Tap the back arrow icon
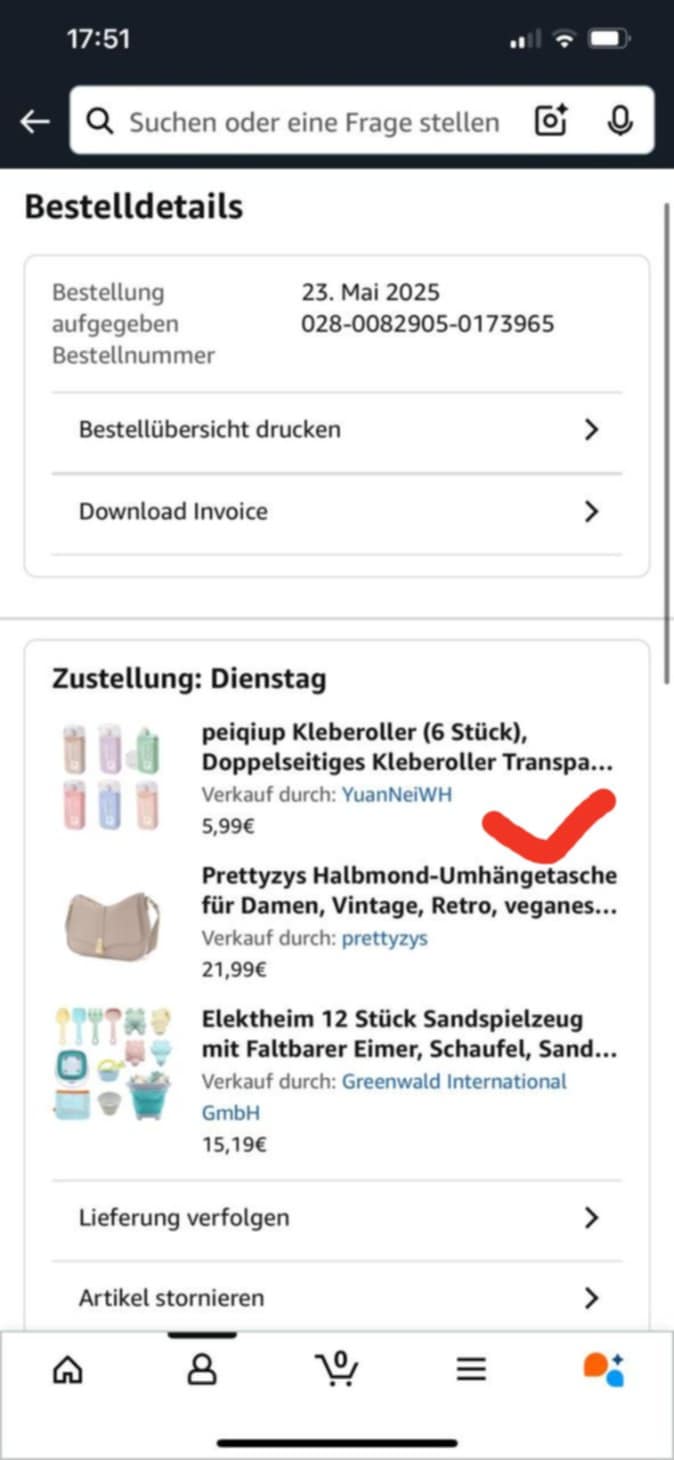This screenshot has height=1460, width=674. [35, 122]
